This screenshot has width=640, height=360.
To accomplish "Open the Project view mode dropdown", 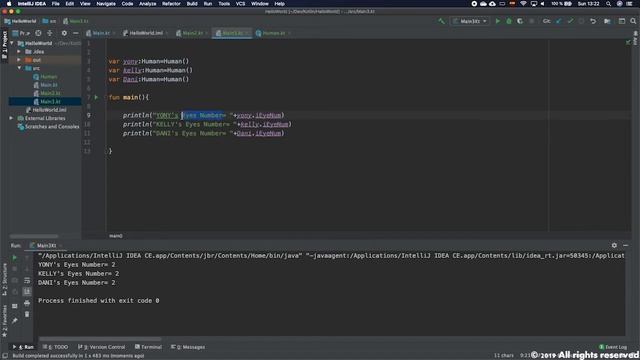I will click(21, 33).
